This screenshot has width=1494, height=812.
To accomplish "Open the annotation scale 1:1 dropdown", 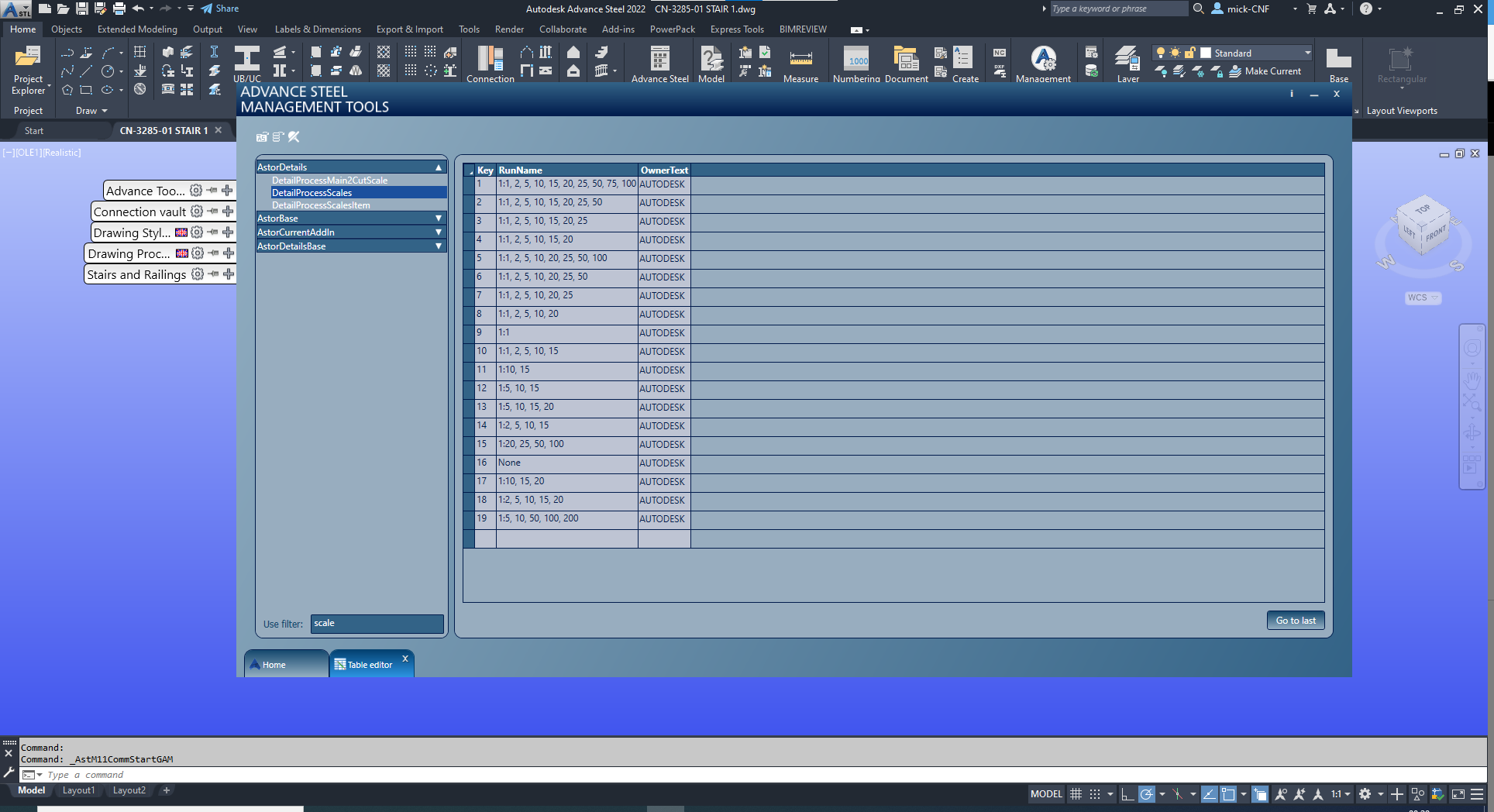I will [1341, 794].
